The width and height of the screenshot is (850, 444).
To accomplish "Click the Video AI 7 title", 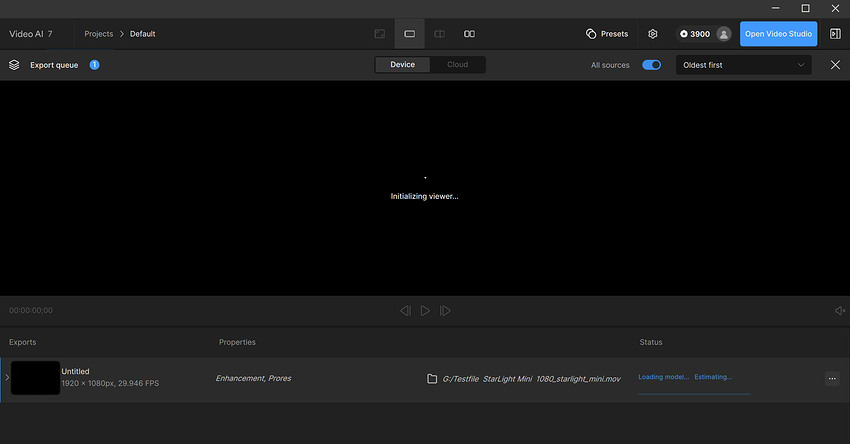I will 31,34.
